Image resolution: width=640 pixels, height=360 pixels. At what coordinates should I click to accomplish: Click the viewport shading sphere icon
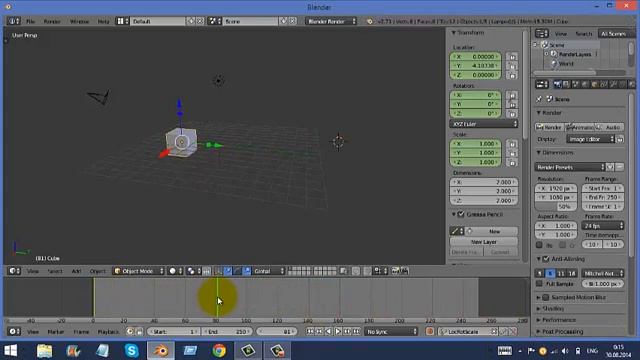(x=175, y=271)
